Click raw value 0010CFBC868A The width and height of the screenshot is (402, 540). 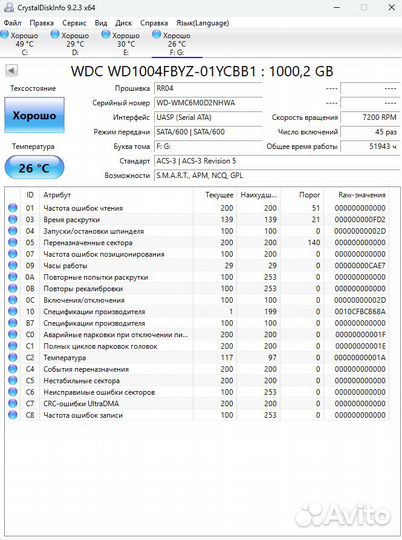(360, 312)
